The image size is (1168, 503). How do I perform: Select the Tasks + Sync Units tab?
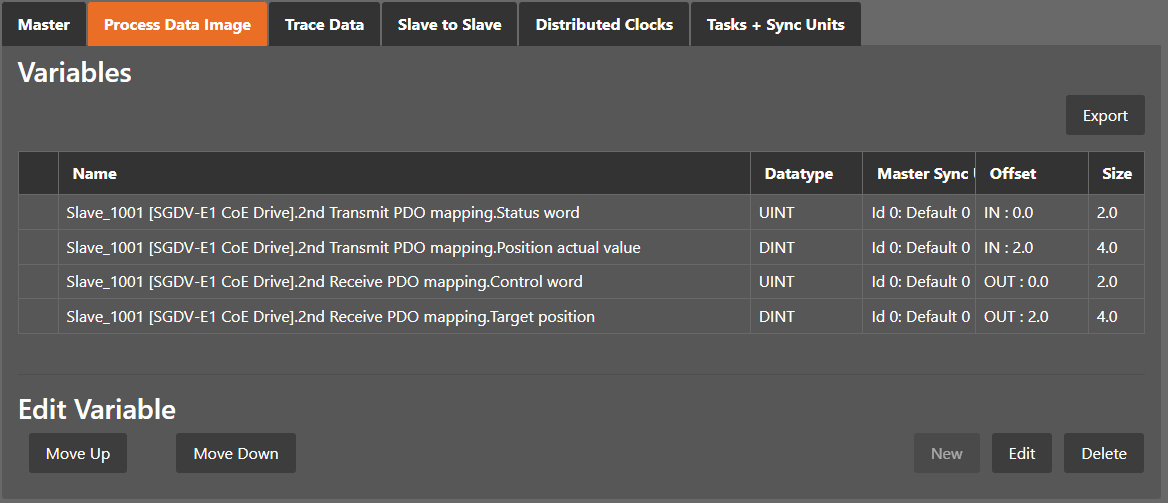[x=775, y=24]
